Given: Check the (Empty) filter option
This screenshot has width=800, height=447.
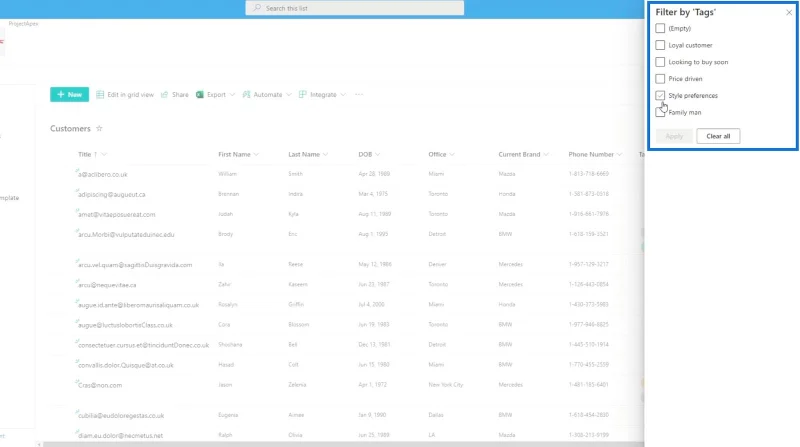Looking at the screenshot, I should (x=660, y=29).
